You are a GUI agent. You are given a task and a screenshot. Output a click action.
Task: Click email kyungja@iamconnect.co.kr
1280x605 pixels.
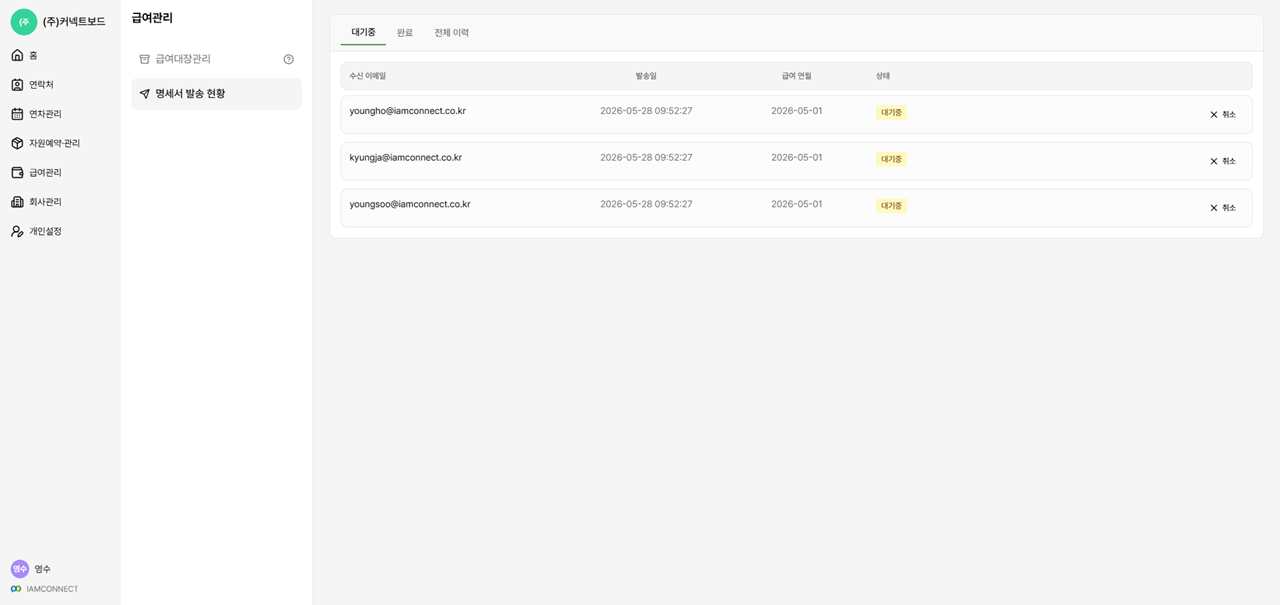pos(406,158)
